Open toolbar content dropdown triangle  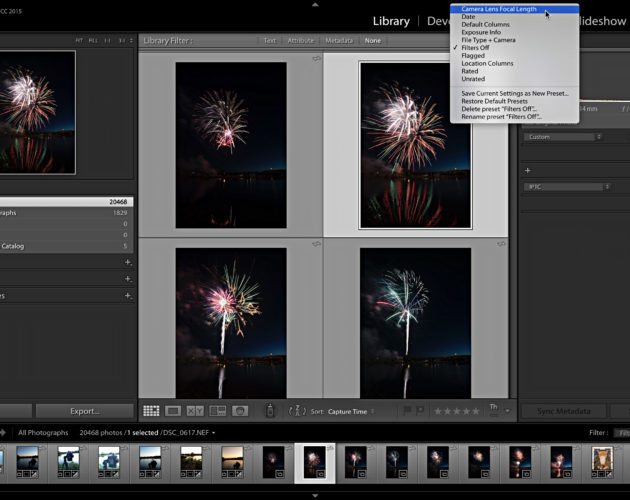[507, 411]
